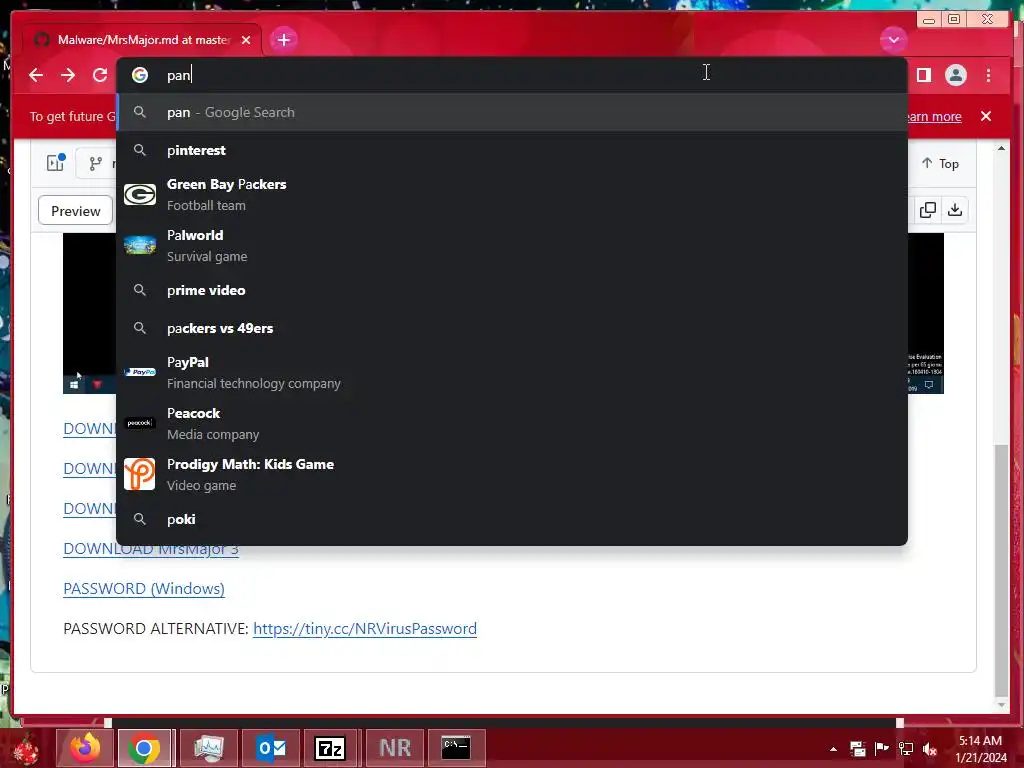Pick the Palworld survival game suggestion
Image resolution: width=1024 pixels, height=768 pixels.
512,246
